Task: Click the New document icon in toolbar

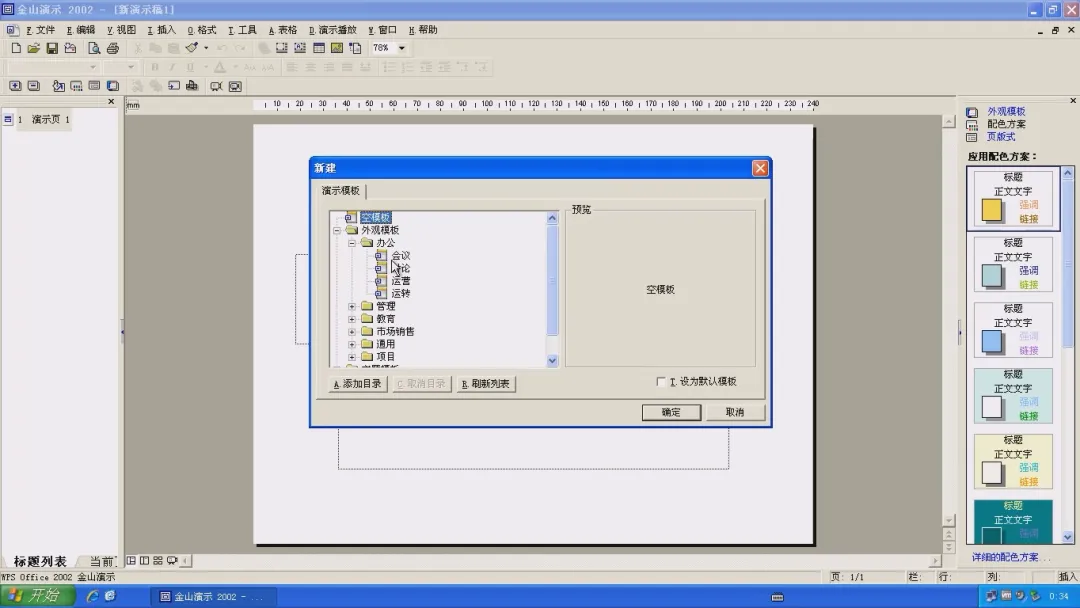Action: point(16,48)
